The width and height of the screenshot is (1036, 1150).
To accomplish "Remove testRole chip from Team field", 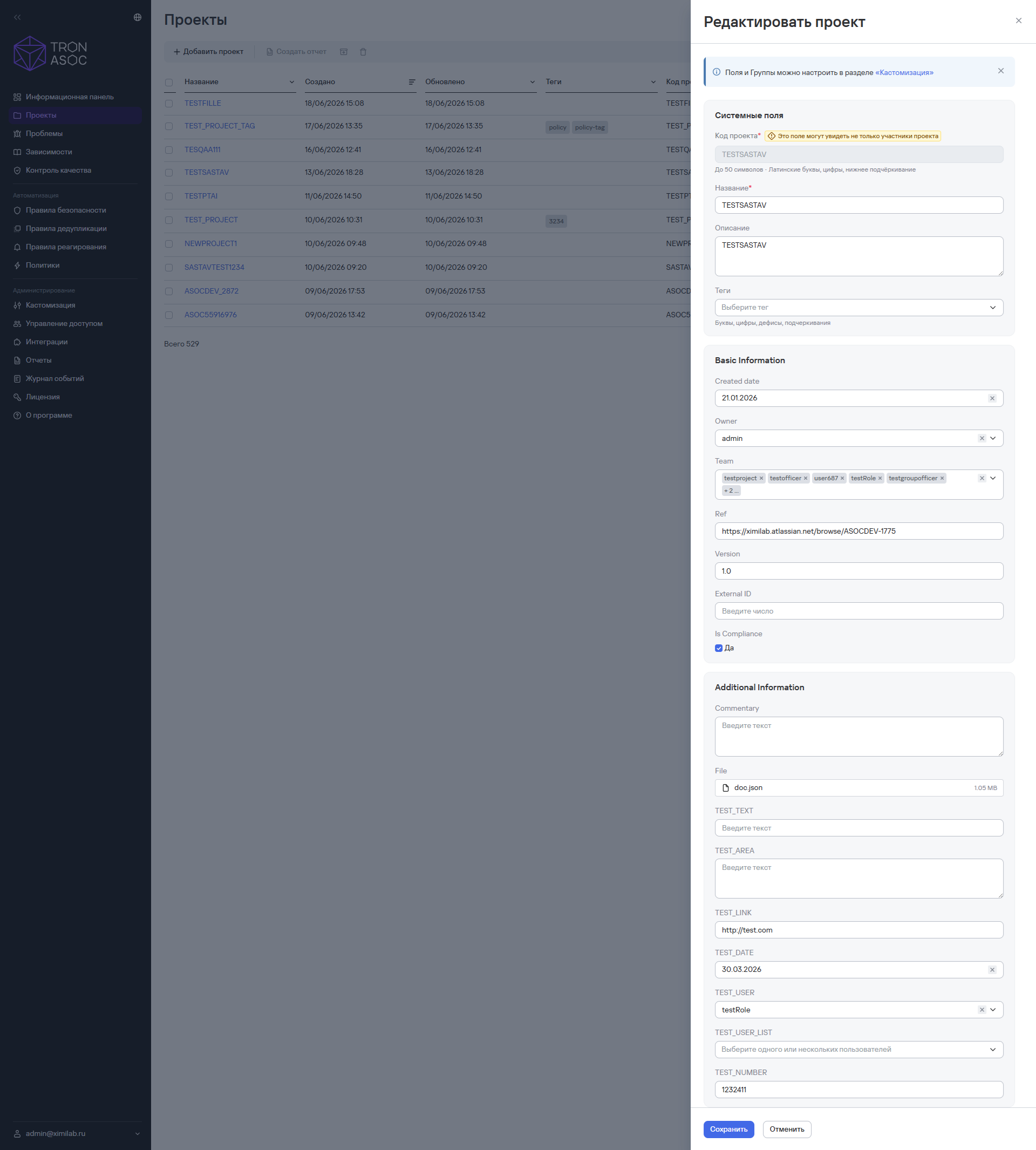I will click(880, 478).
